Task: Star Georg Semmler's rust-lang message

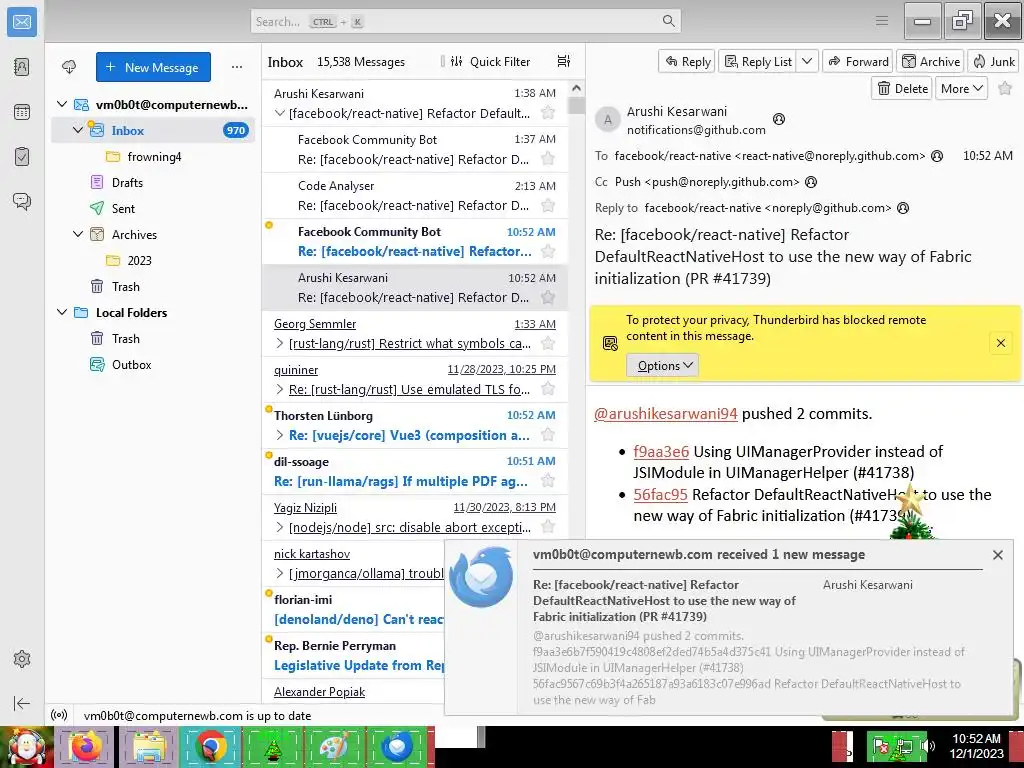Action: [x=548, y=344]
